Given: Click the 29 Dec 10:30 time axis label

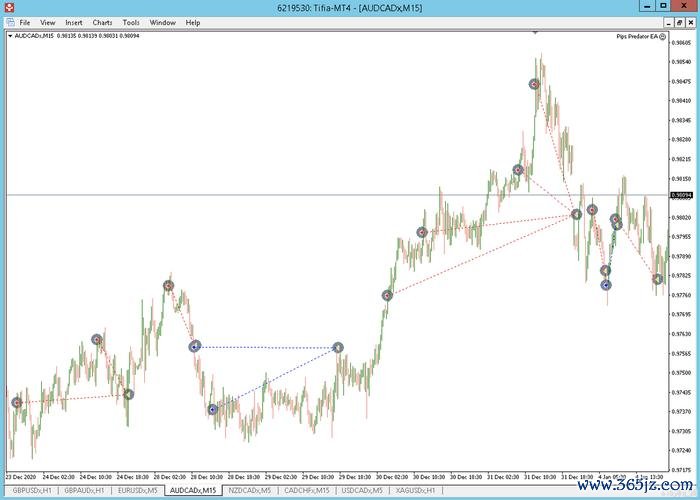Looking at the screenshot, I should (x=318, y=477).
